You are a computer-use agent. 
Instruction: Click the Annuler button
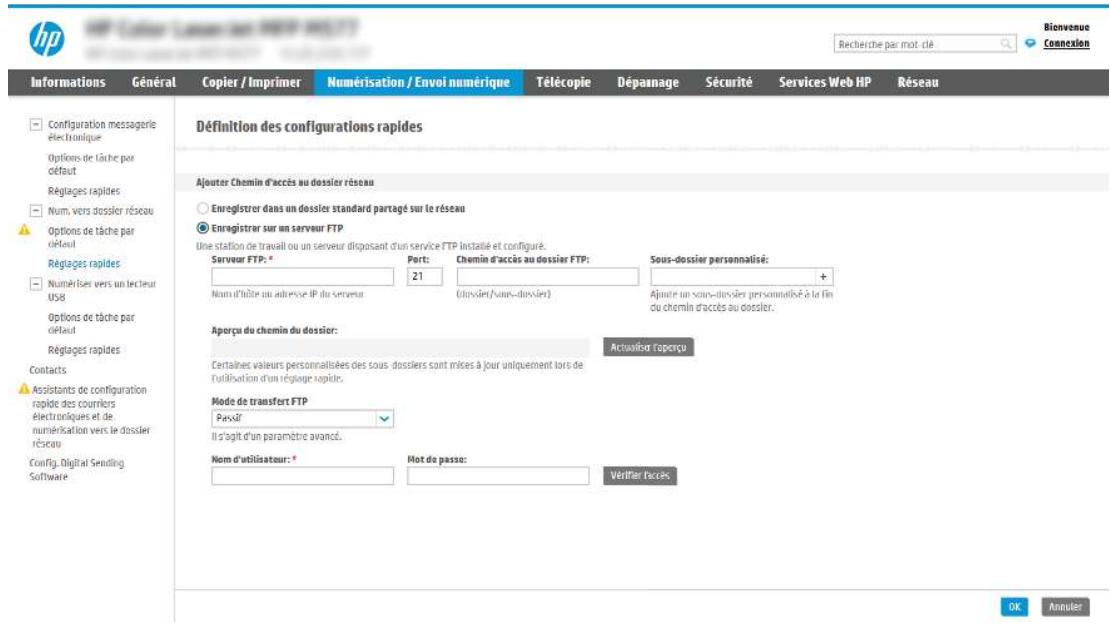[x=1065, y=607]
